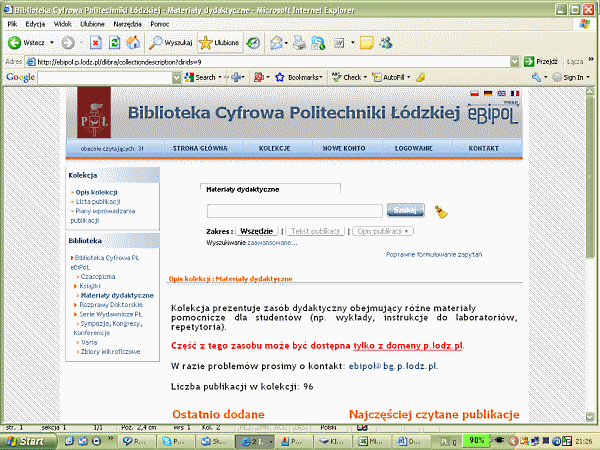Open Lista publikacji sidebar link
The height and width of the screenshot is (450, 600).
(98, 202)
